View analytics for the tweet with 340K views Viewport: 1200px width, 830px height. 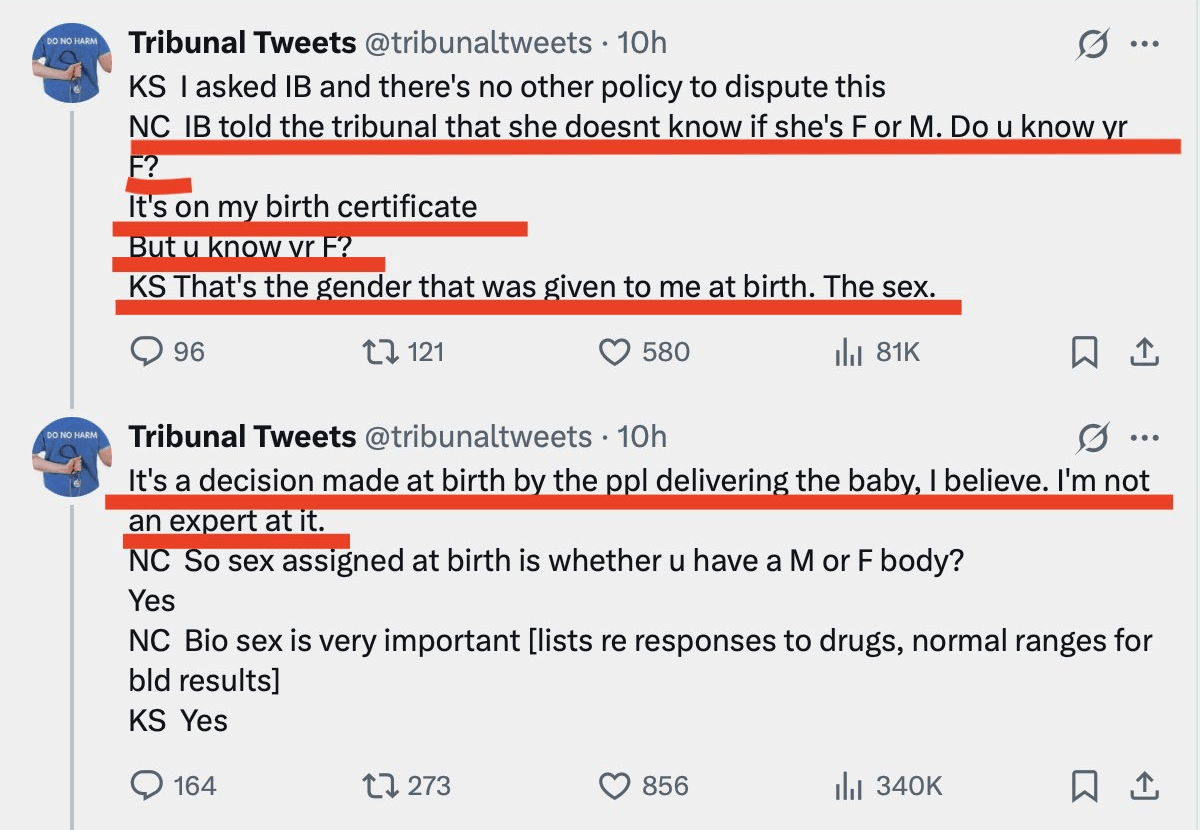pos(848,786)
